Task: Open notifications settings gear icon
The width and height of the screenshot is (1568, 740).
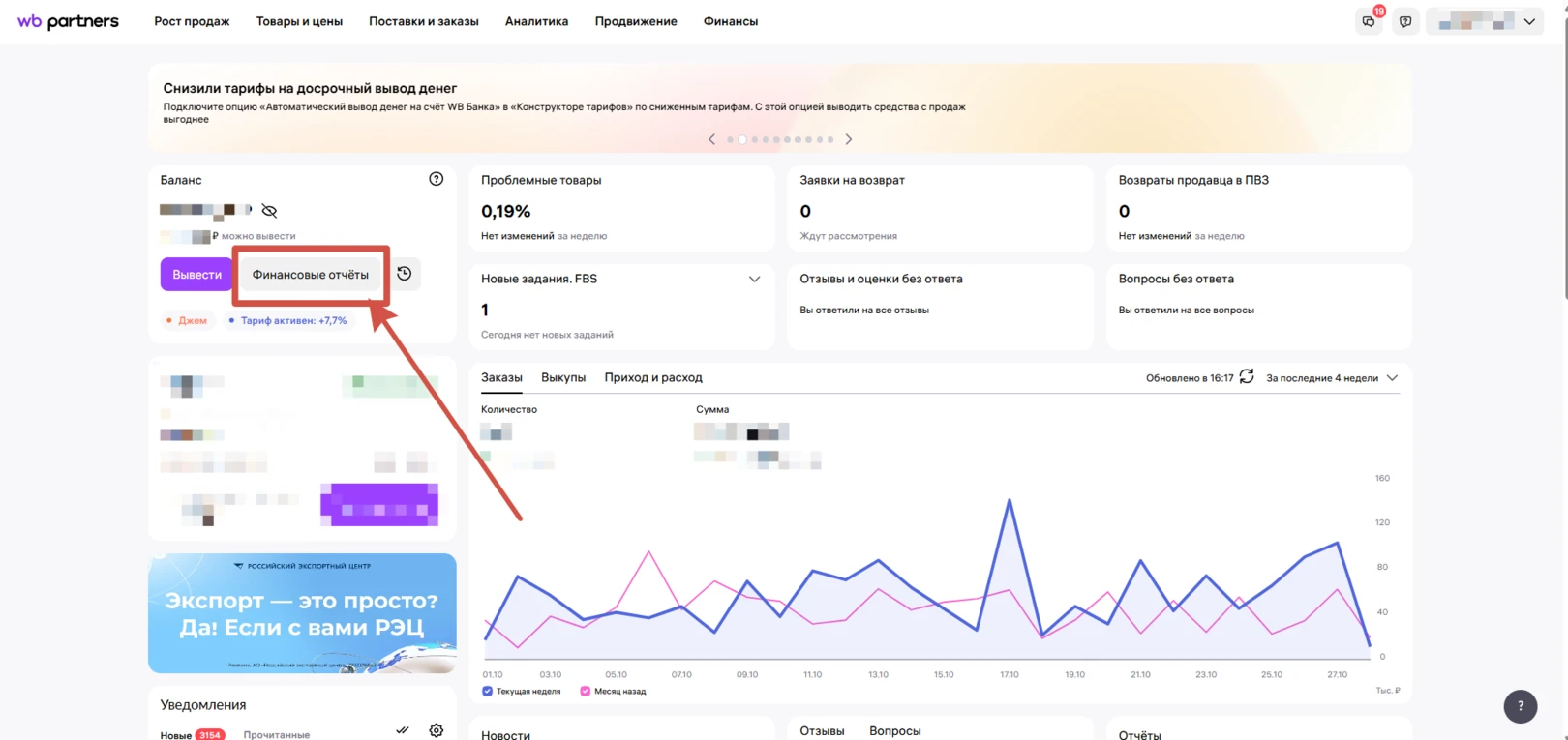Action: 437,730
